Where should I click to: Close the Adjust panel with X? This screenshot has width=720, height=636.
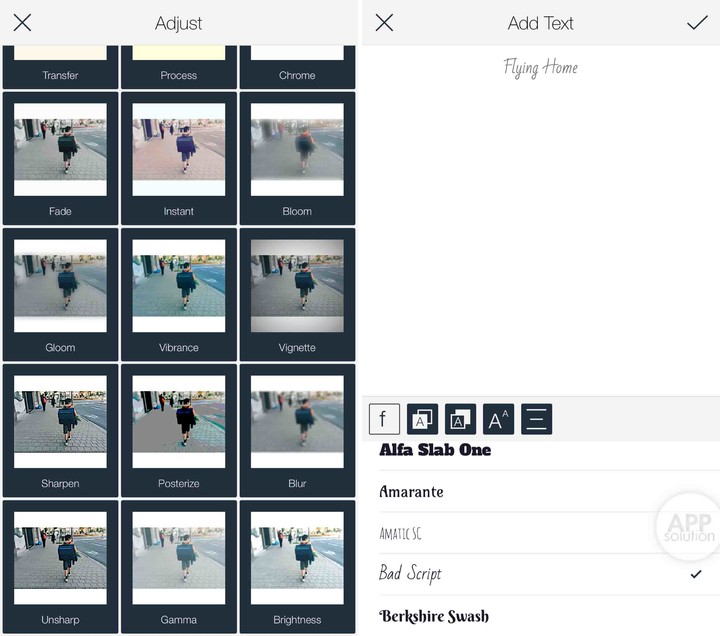[x=22, y=23]
